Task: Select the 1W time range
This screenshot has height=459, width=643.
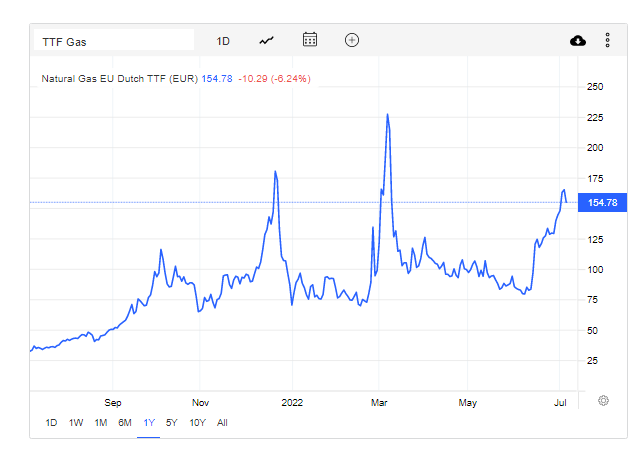Action: pyautogui.click(x=76, y=422)
